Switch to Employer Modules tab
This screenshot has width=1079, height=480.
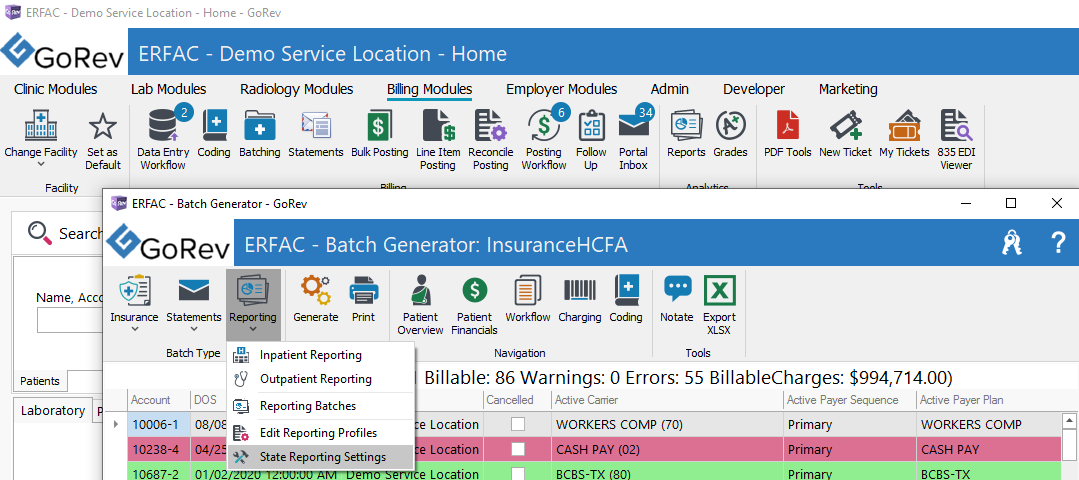pyautogui.click(x=562, y=89)
